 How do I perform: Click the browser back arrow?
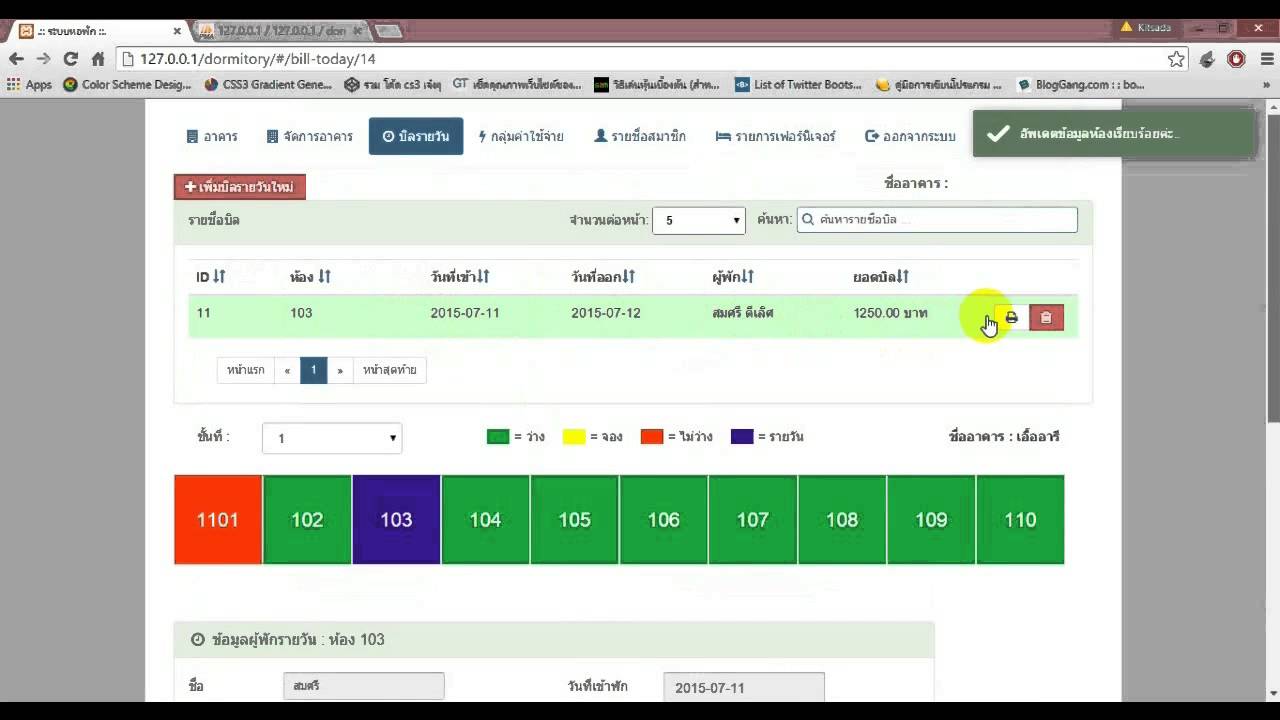pos(16,59)
